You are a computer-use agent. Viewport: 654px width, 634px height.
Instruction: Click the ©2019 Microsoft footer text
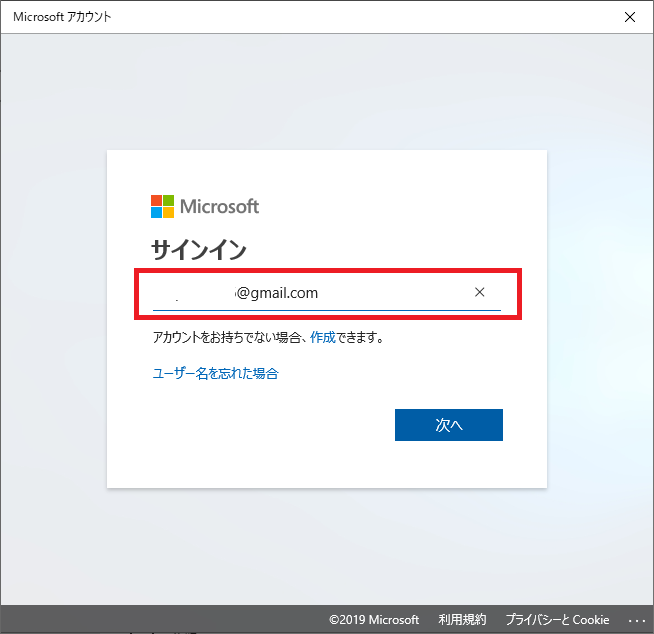(x=373, y=620)
